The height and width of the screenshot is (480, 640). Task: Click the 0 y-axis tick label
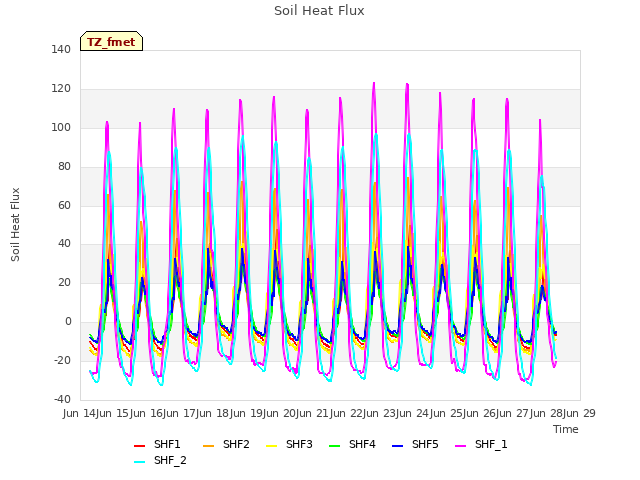(x=68, y=322)
